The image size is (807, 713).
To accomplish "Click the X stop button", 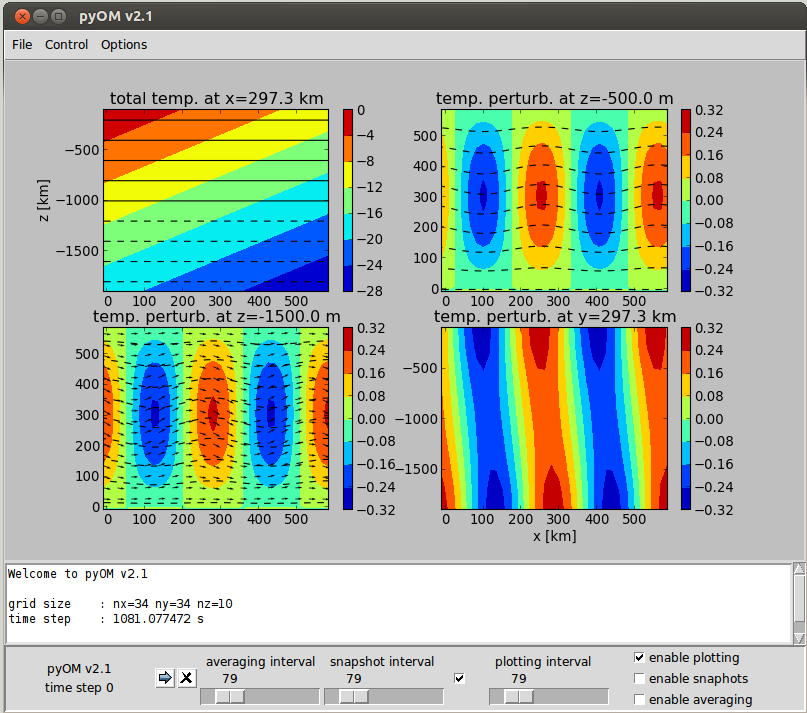I will coord(187,679).
